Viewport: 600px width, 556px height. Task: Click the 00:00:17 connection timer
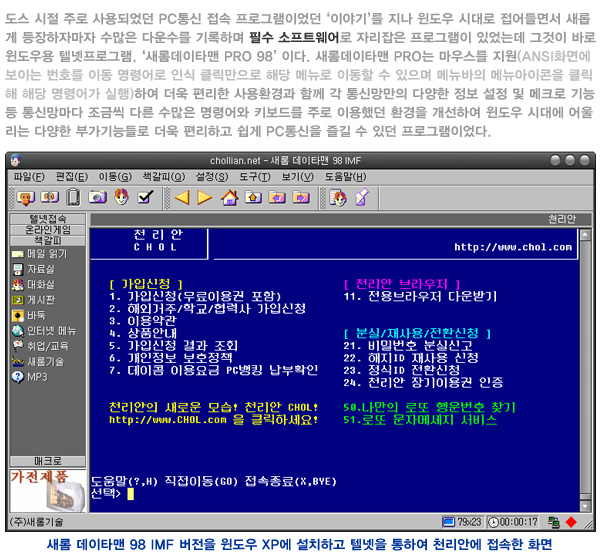coord(513,522)
